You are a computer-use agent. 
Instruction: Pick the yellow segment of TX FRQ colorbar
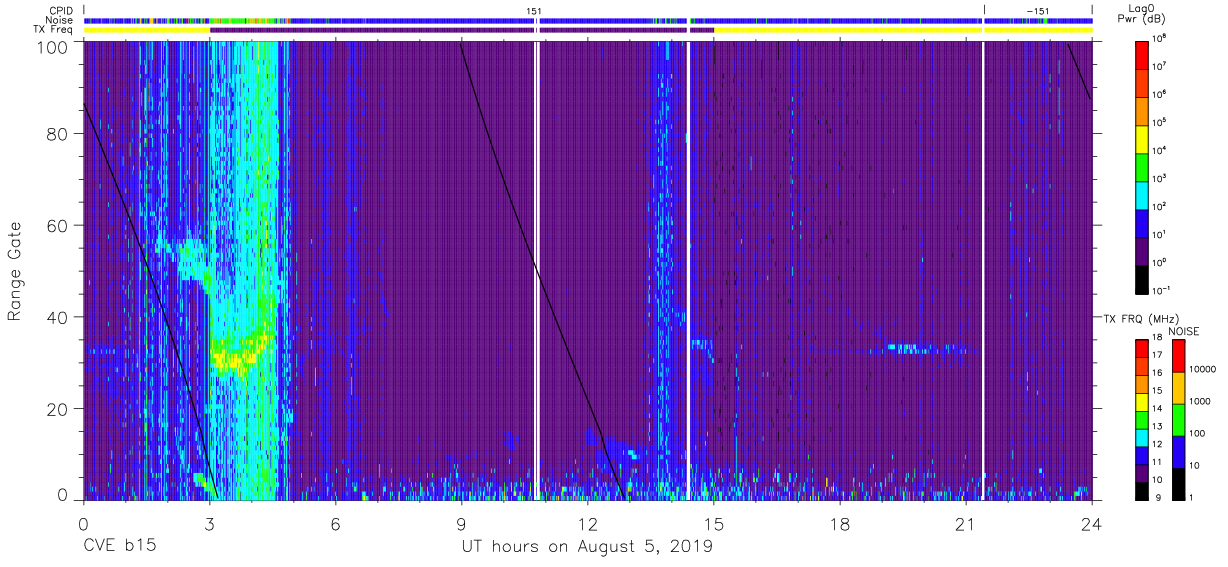pyautogui.click(x=1142, y=401)
